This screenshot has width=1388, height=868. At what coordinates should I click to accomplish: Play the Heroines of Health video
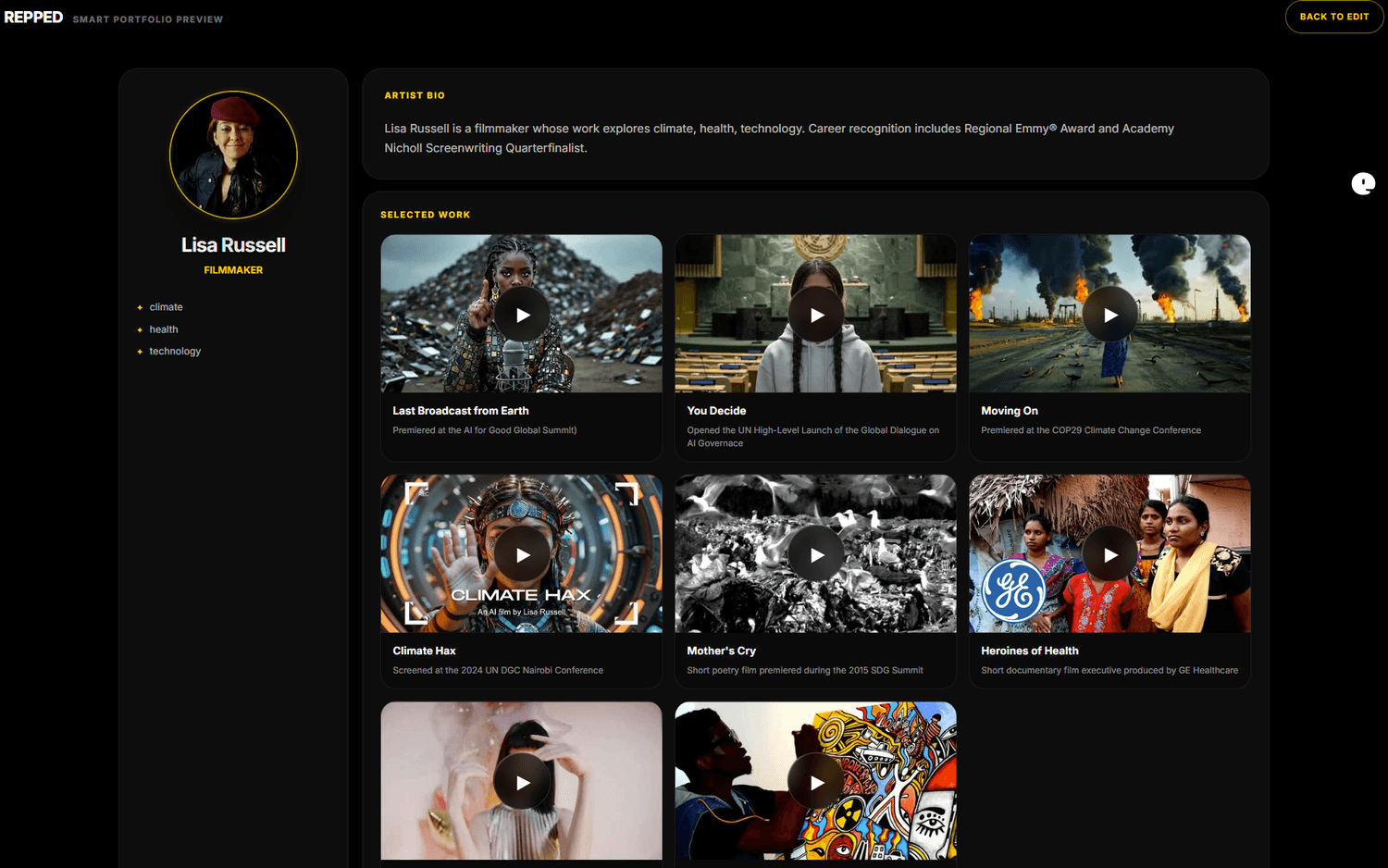[1110, 555]
